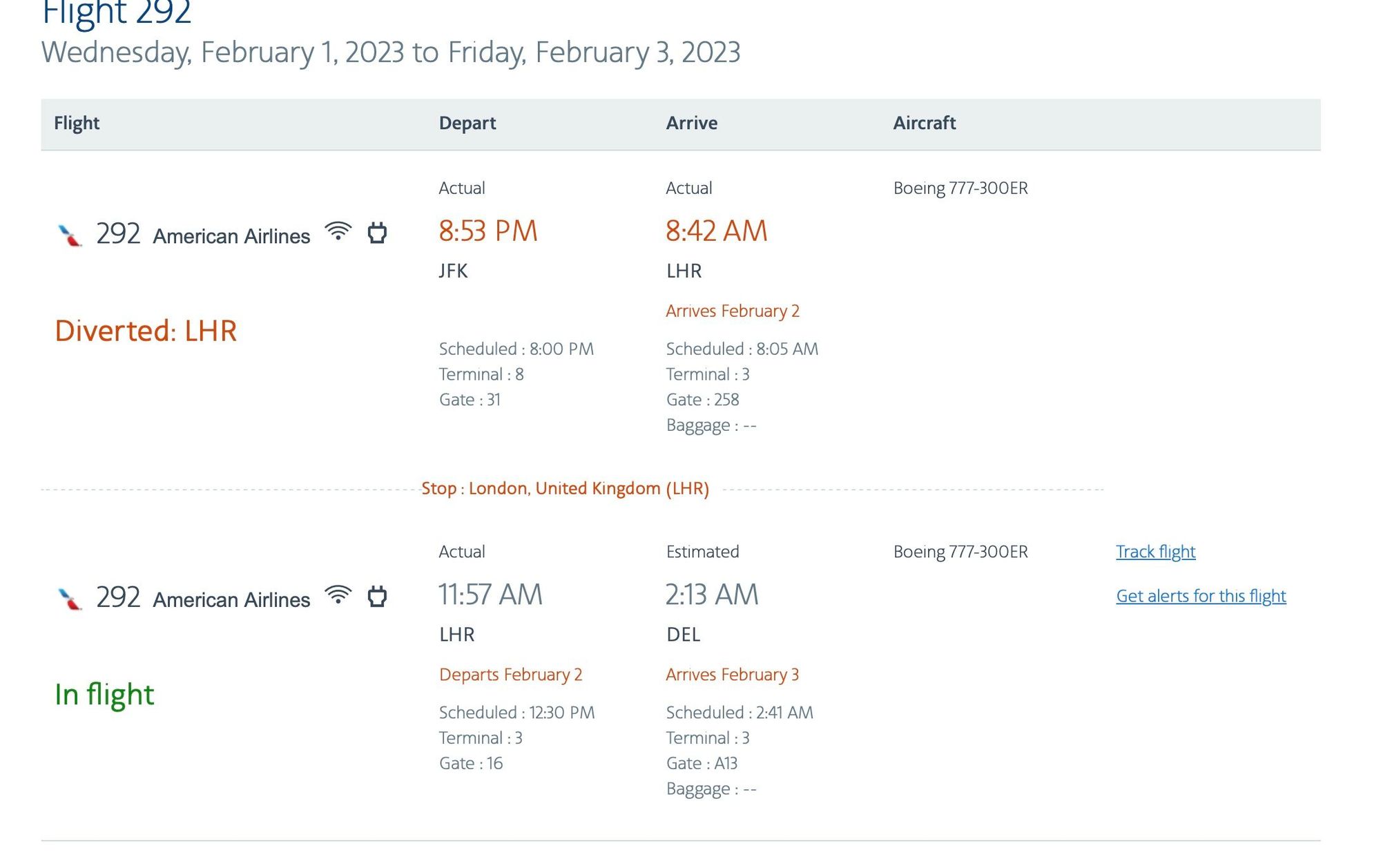This screenshot has width=1381, height=868.
Task: Click the American Airlines logo on JFK–LHR flight
Action: click(x=70, y=235)
